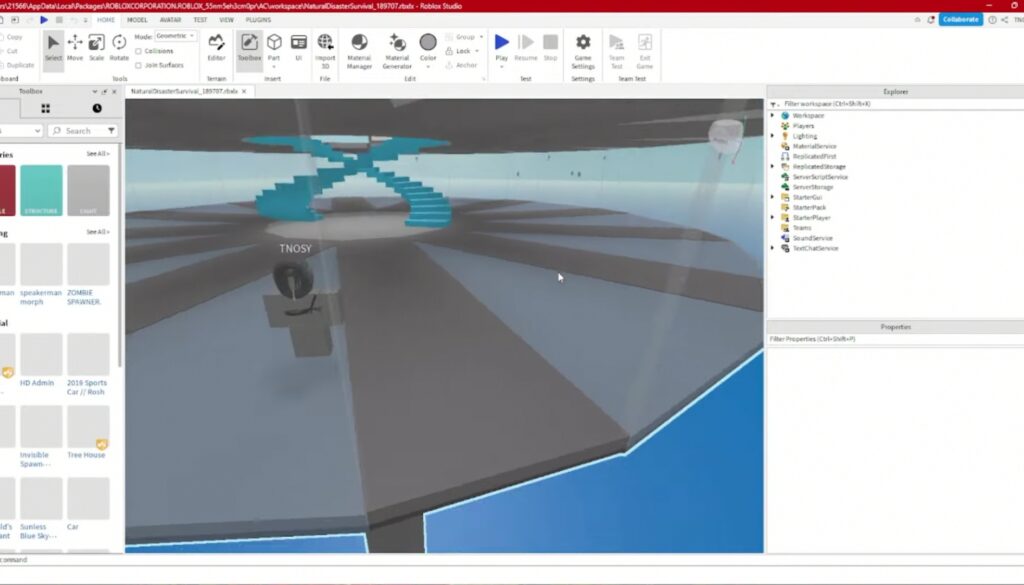Viewport: 1024px width, 585px height.
Task: Click the Toolbox Search field
Action: pos(76,131)
